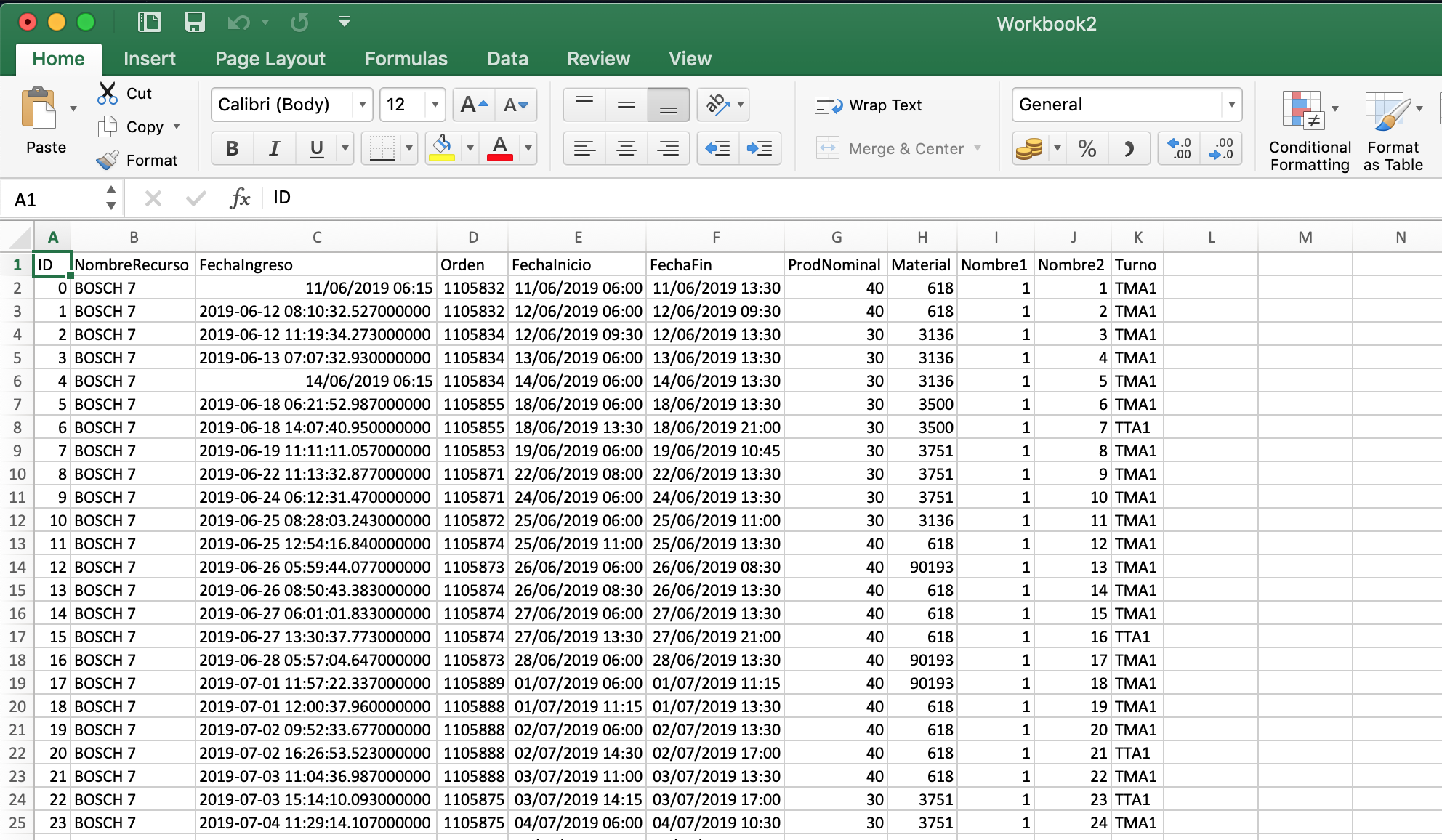1442x840 pixels.
Task: Increase font size with the larger A icon
Action: pos(474,105)
